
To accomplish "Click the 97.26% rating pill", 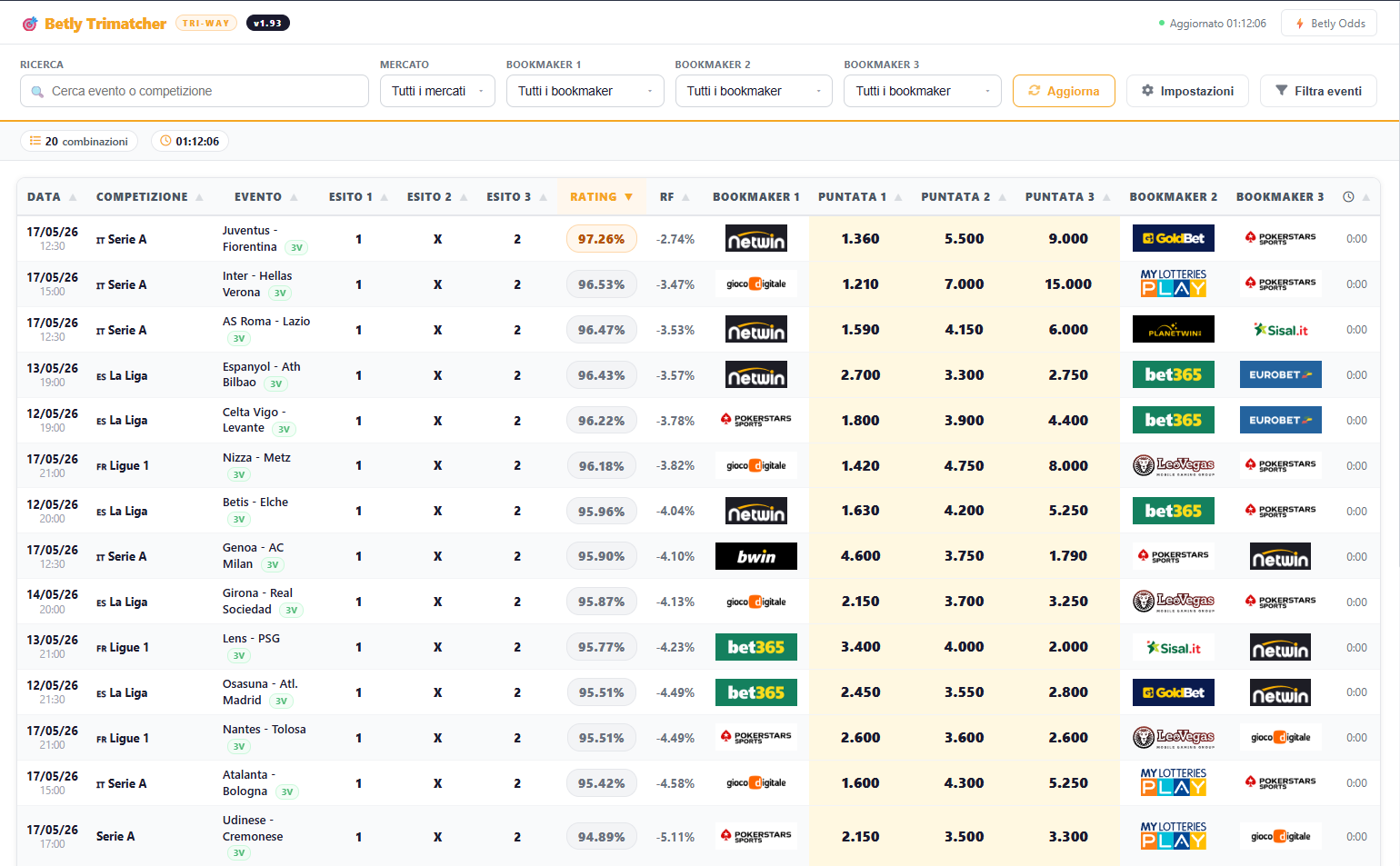I will point(601,239).
